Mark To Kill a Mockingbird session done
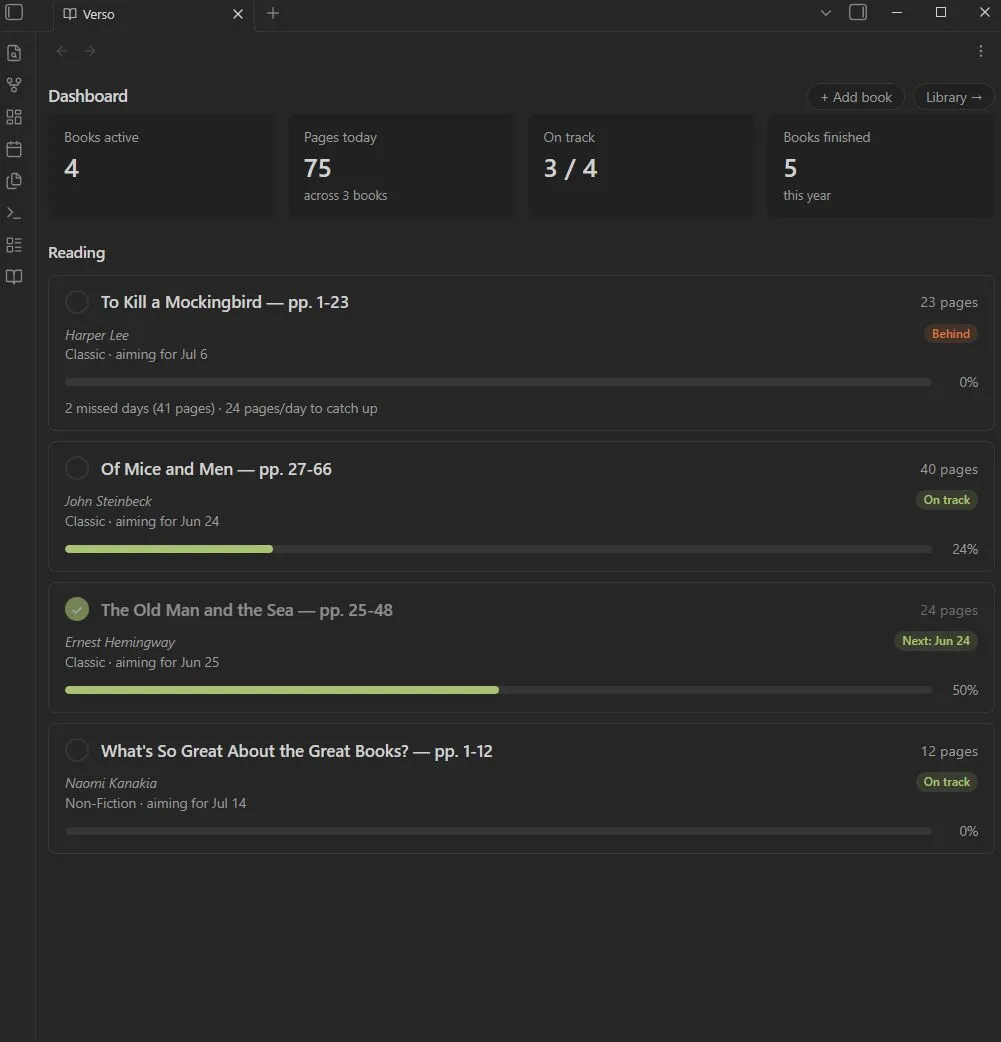 (x=77, y=302)
